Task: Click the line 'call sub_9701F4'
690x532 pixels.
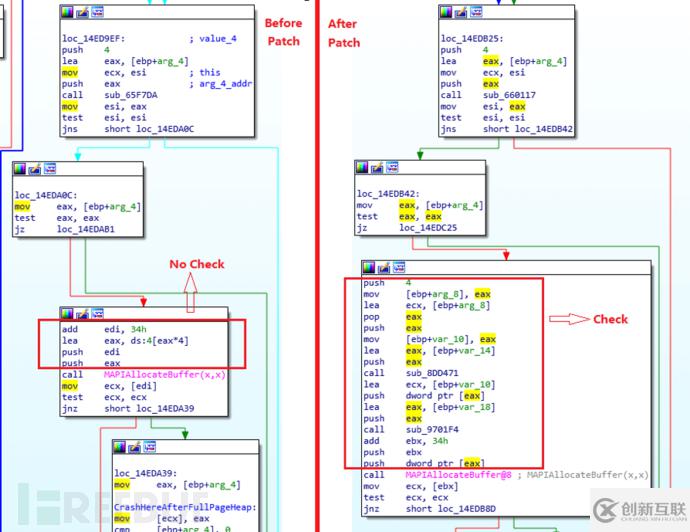Action: (x=411, y=429)
